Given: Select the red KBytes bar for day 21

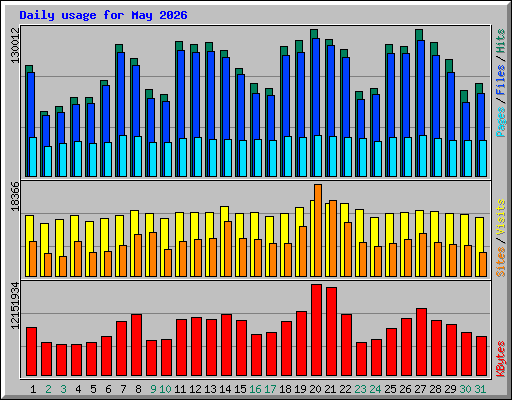Looking at the screenshot, I should [331, 332].
